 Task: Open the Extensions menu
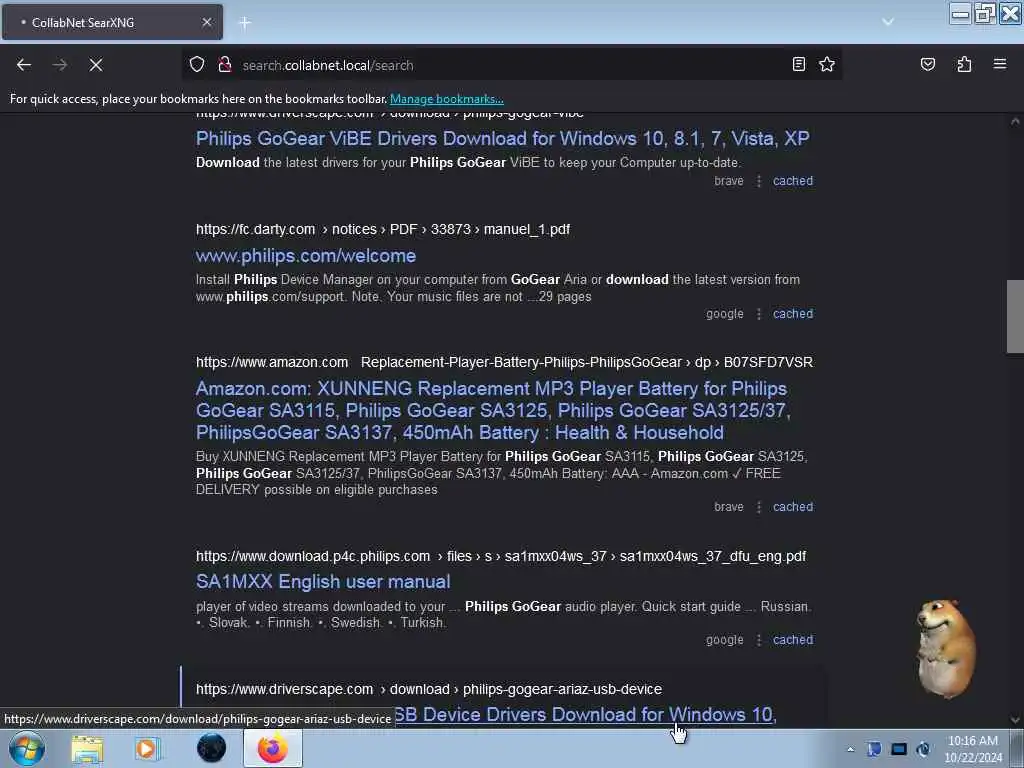point(964,64)
